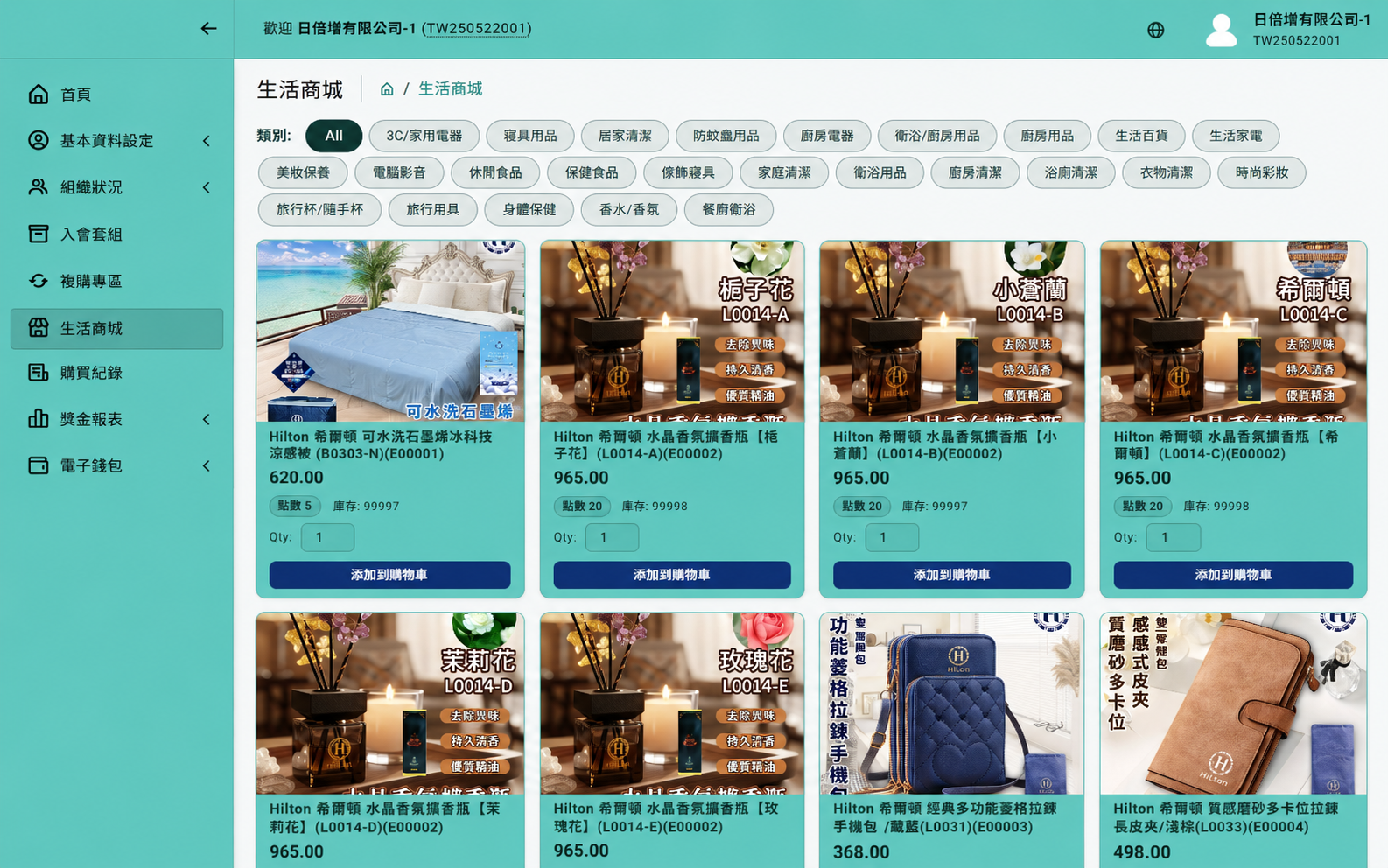Filter by 傢飾寢具 category
Image resolution: width=1388 pixels, height=868 pixels.
coord(688,172)
